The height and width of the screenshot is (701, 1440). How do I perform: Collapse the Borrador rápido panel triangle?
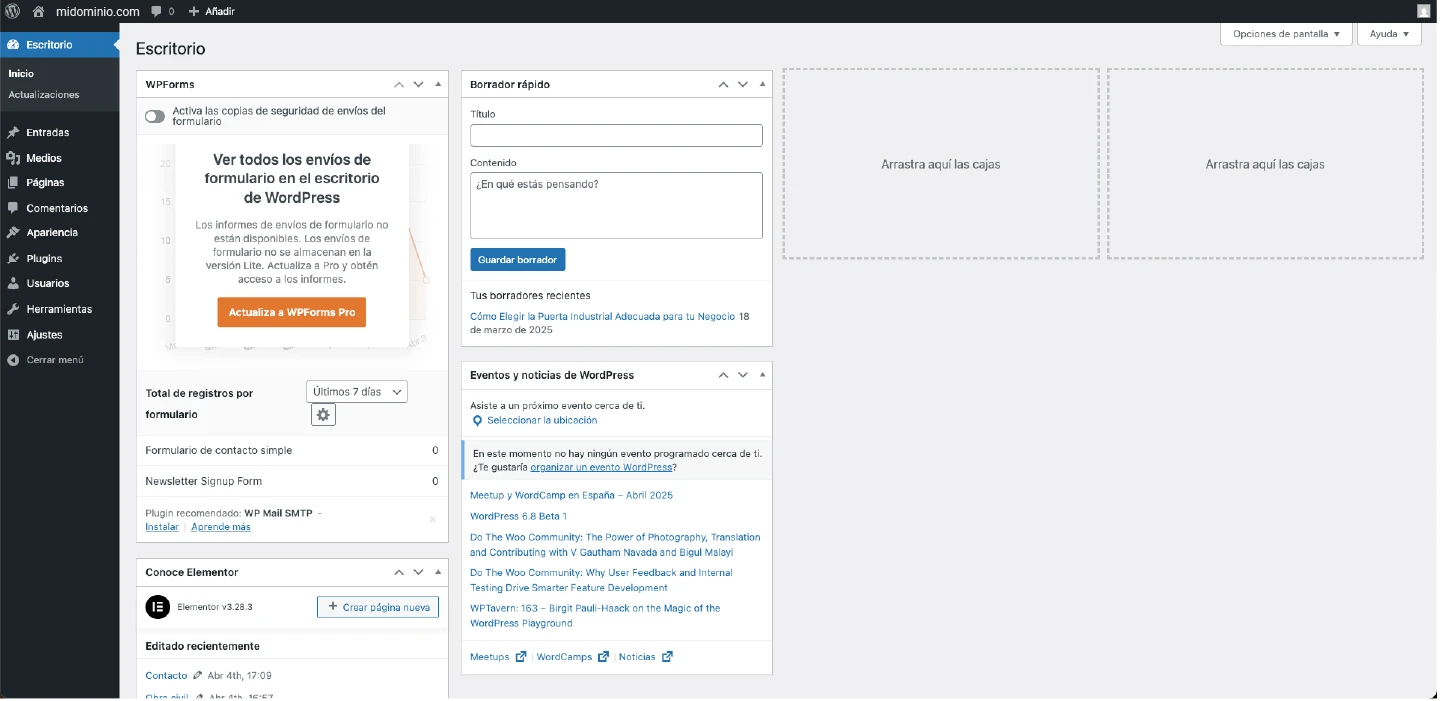(762, 84)
